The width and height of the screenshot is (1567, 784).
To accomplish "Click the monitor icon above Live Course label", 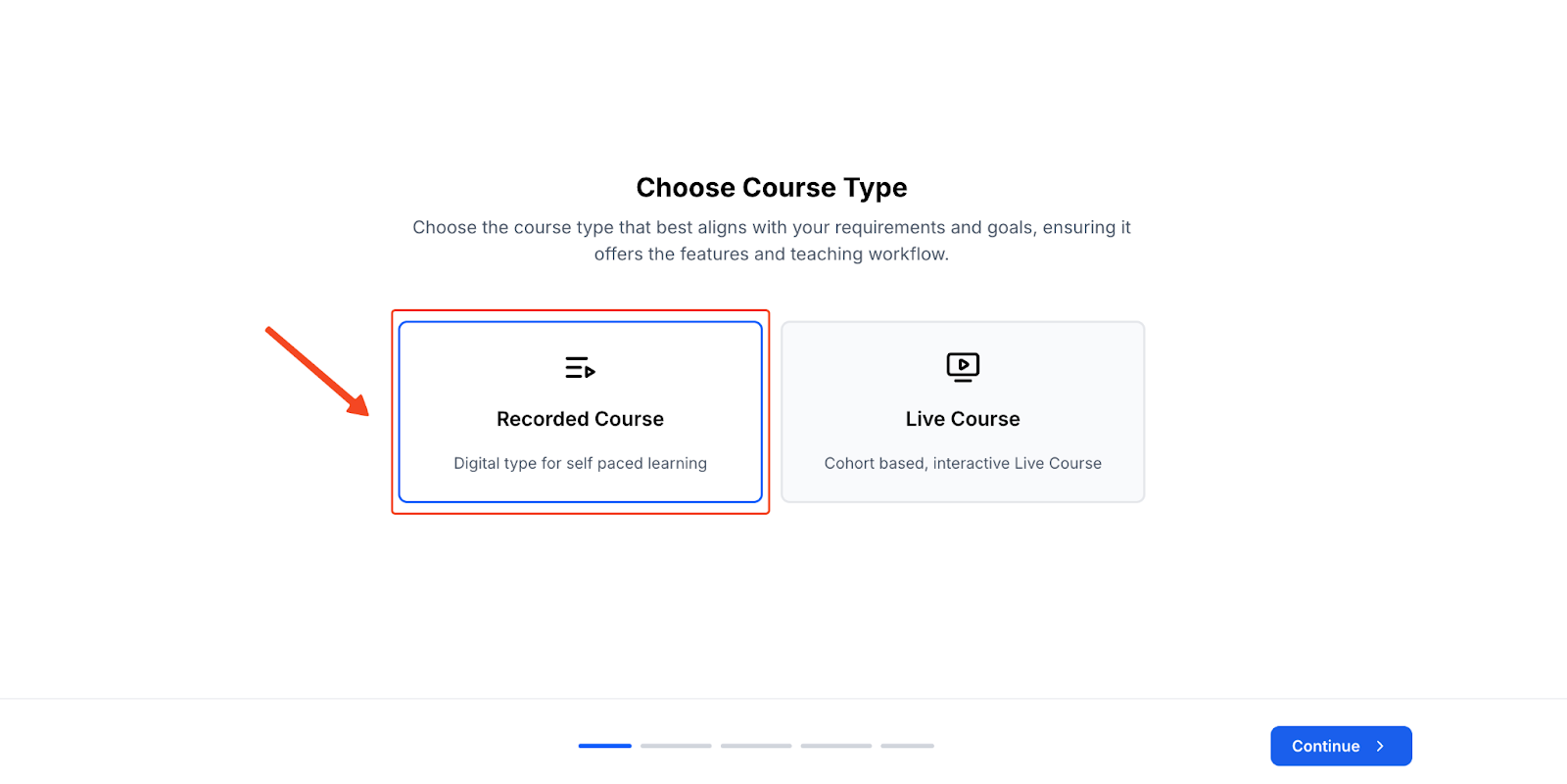I will pos(963,367).
